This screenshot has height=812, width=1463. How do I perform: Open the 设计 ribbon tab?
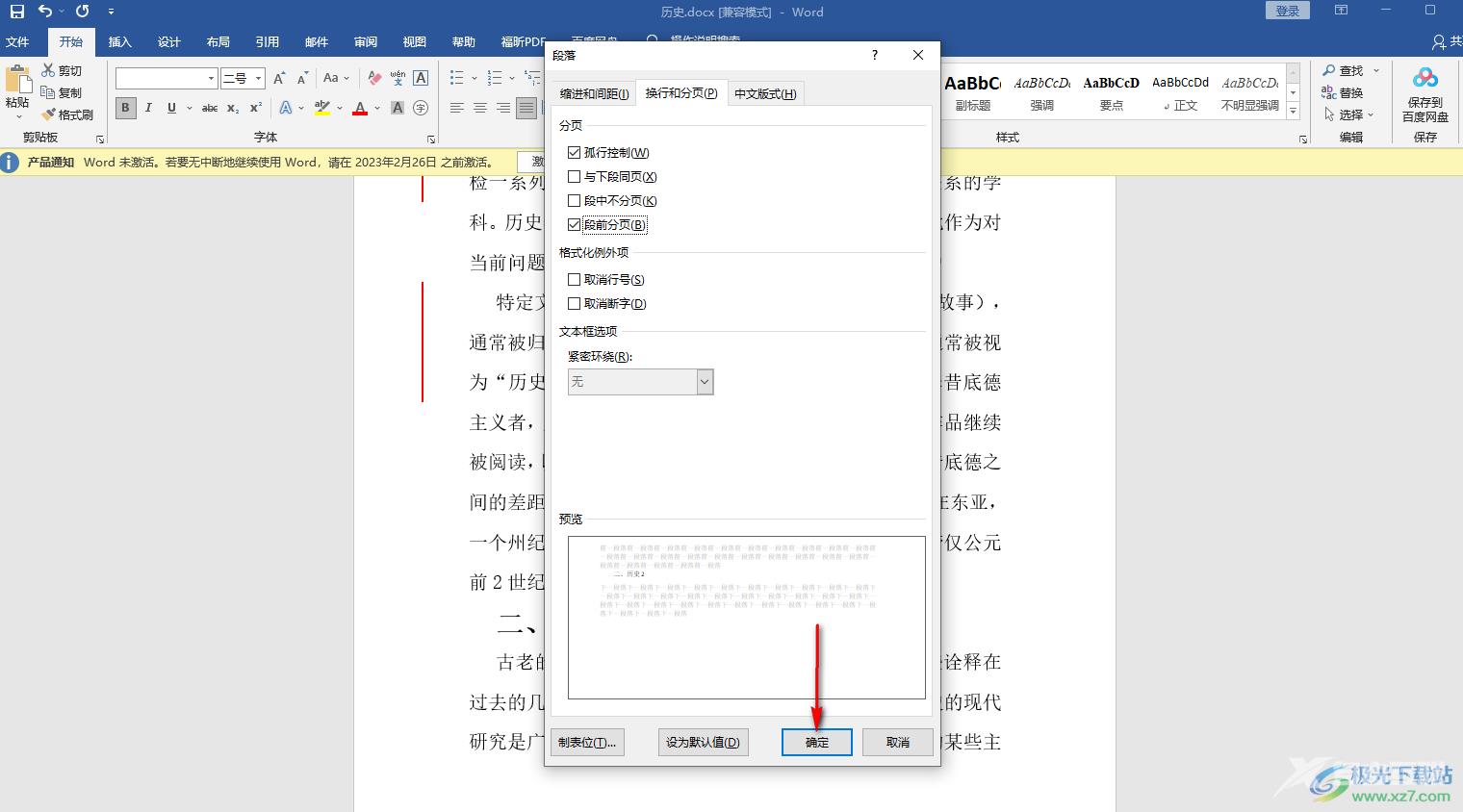pos(169,41)
